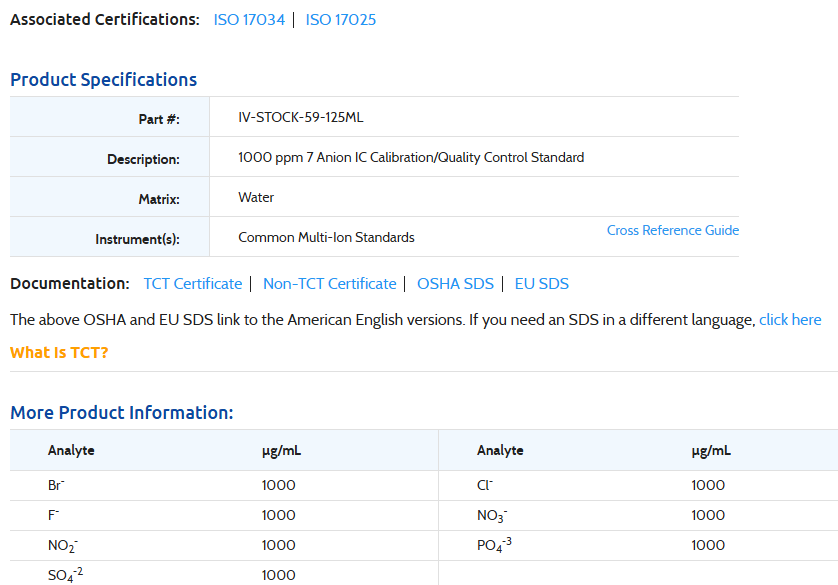Click the SO₄ analyte entry
Viewport: 838px width, 585px height.
click(64, 575)
